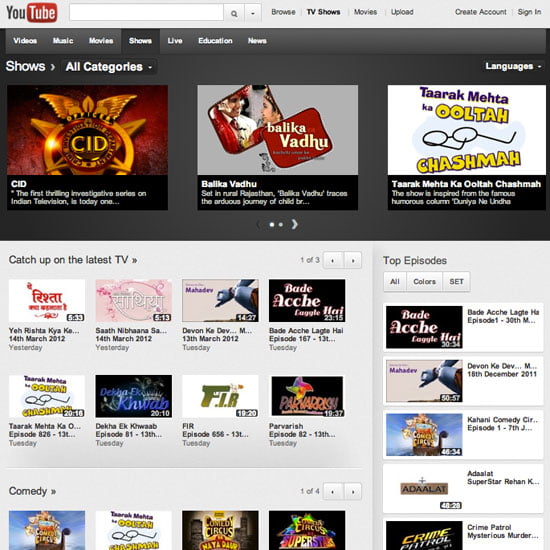Click the Upload link

(x=402, y=12)
